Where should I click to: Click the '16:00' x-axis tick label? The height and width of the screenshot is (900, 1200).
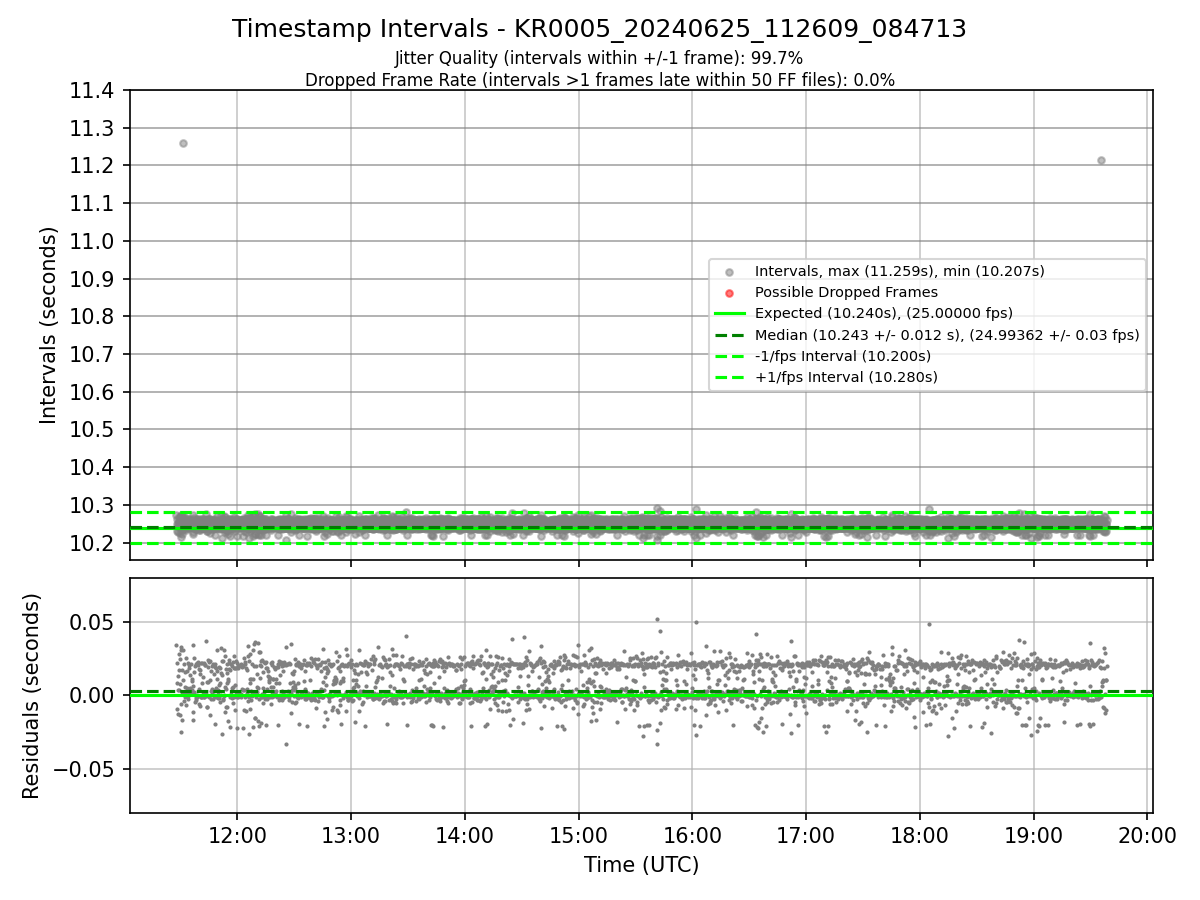[x=692, y=834]
